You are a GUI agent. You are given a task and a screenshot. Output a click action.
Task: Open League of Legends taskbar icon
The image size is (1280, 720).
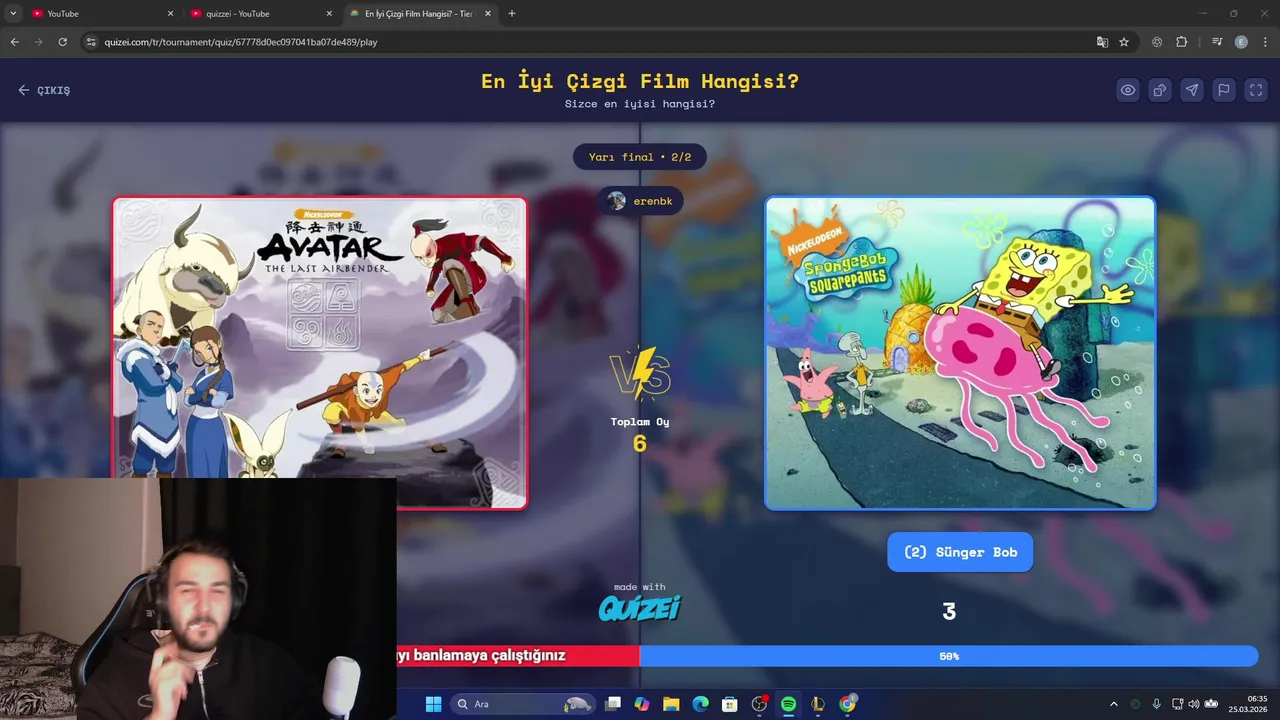point(818,704)
